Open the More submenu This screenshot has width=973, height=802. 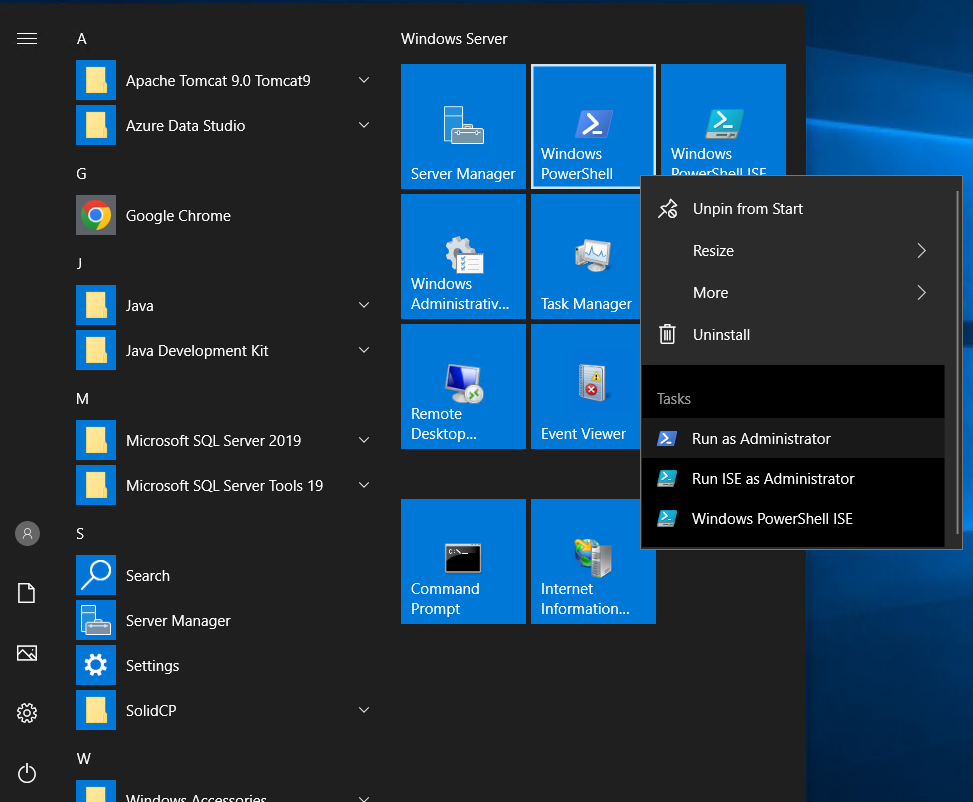[793, 292]
